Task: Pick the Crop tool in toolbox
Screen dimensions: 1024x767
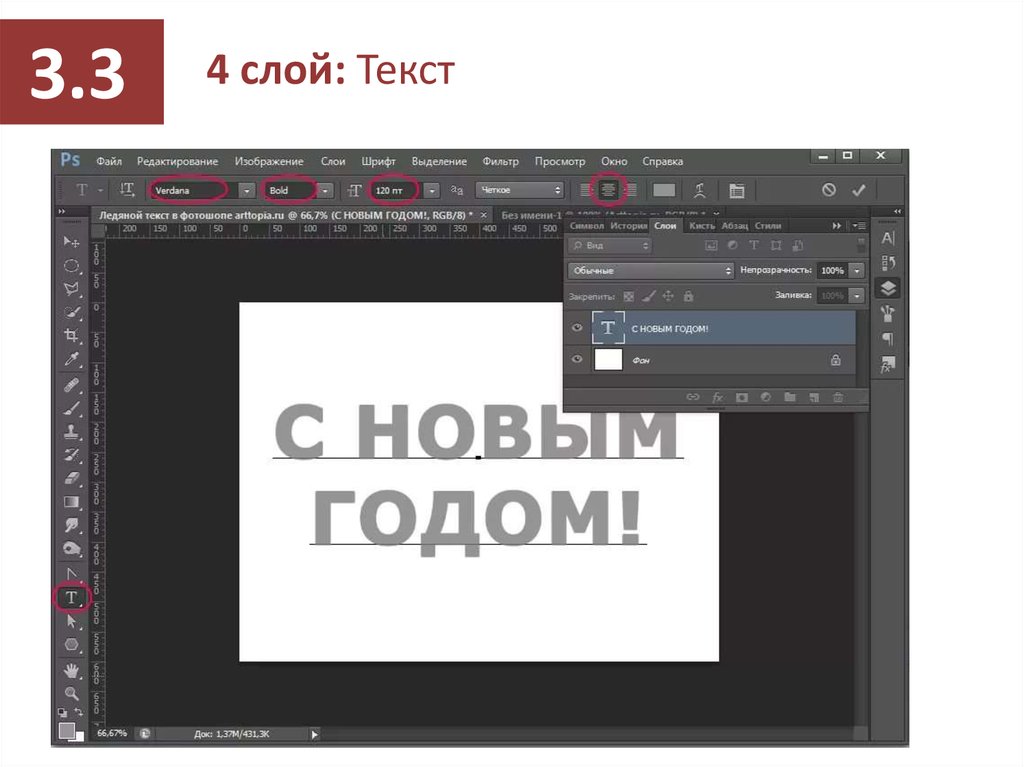Action: tap(71, 336)
